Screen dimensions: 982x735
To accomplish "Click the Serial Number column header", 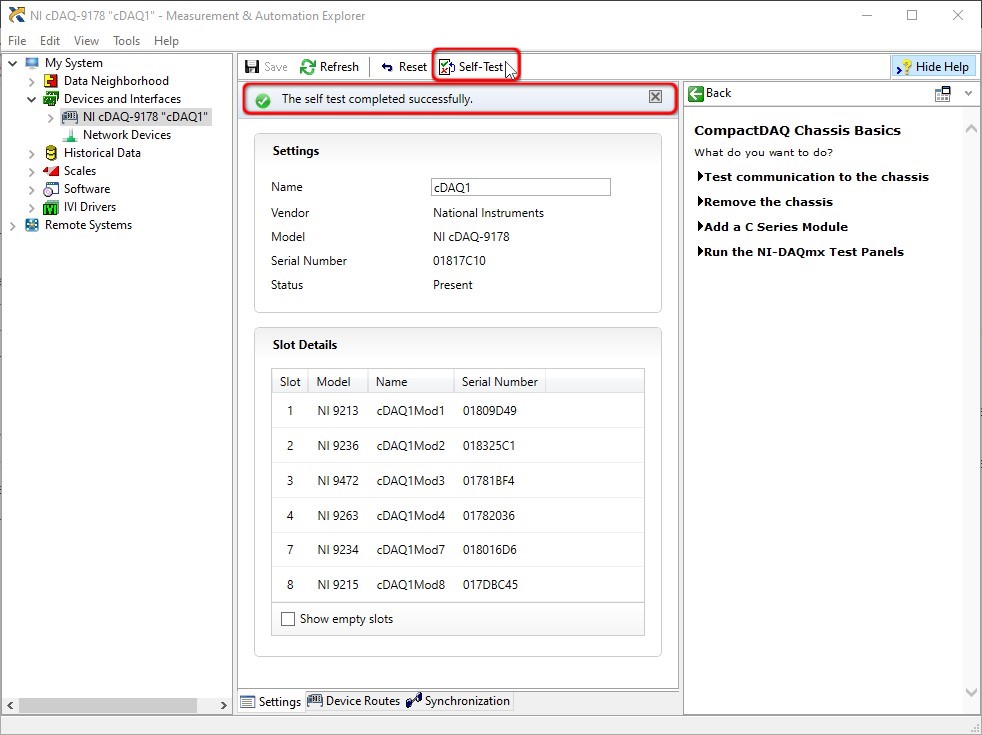I will [500, 381].
